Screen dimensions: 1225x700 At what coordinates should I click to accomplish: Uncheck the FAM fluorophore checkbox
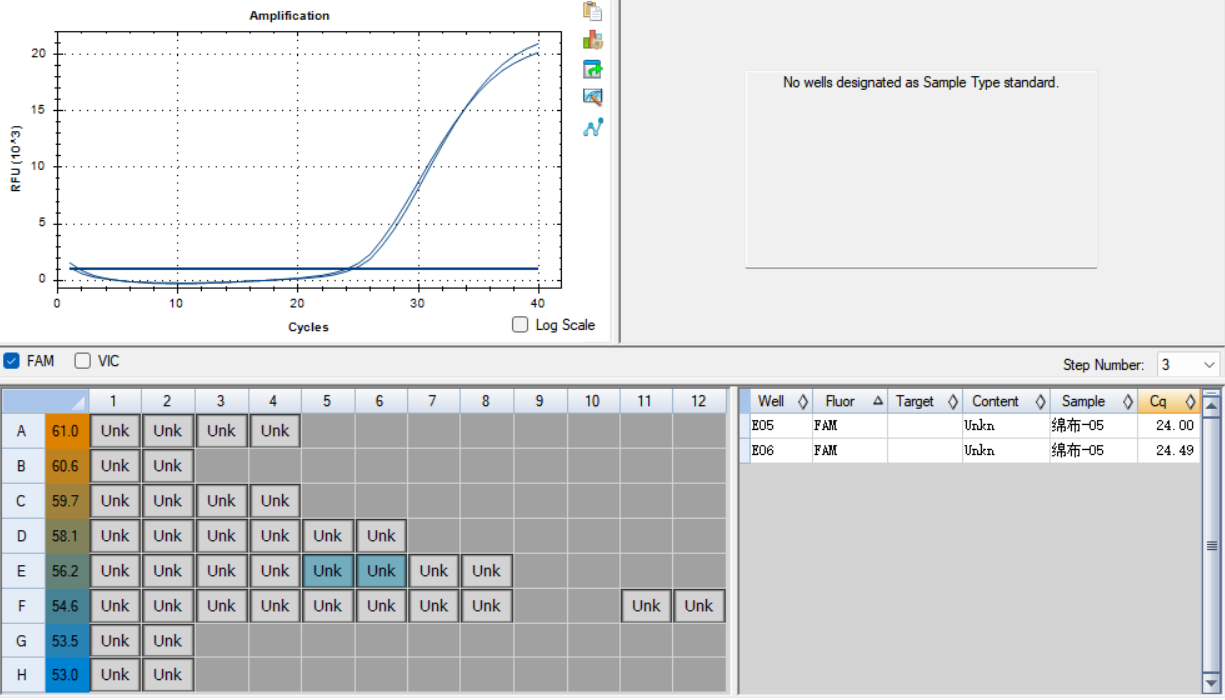click(x=11, y=360)
